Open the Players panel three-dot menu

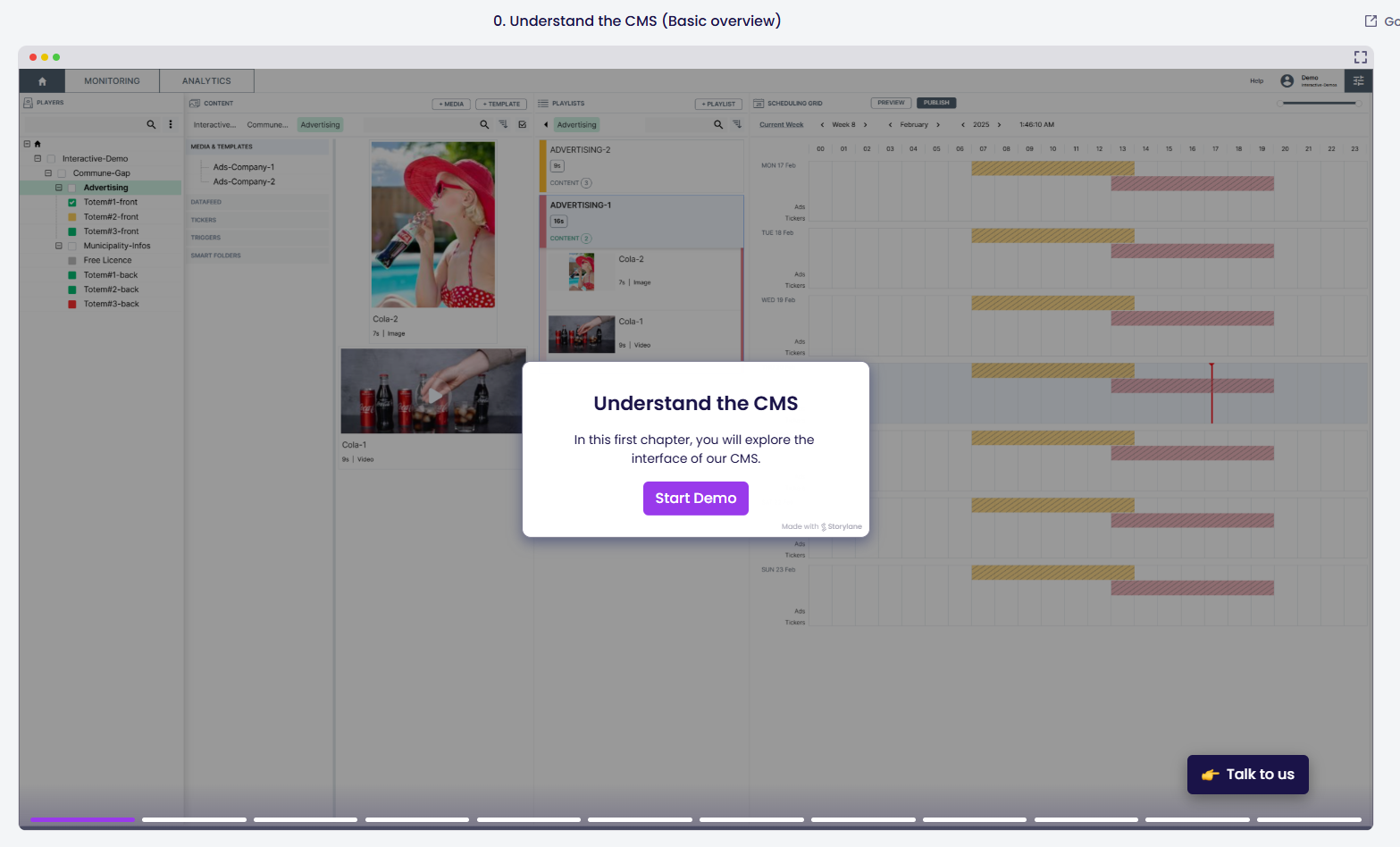pyautogui.click(x=171, y=125)
